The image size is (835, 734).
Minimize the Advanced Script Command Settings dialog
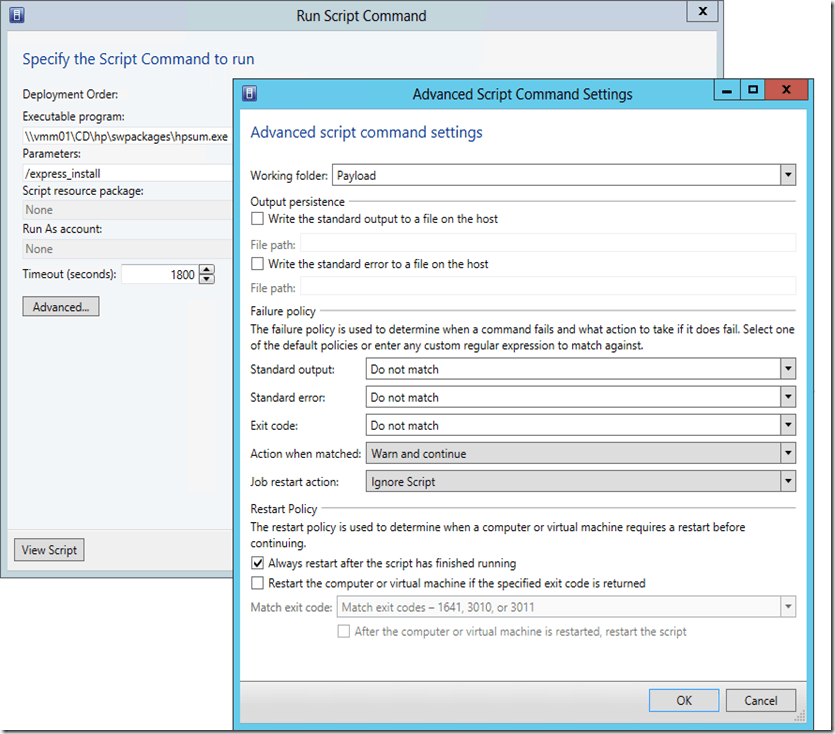point(728,91)
